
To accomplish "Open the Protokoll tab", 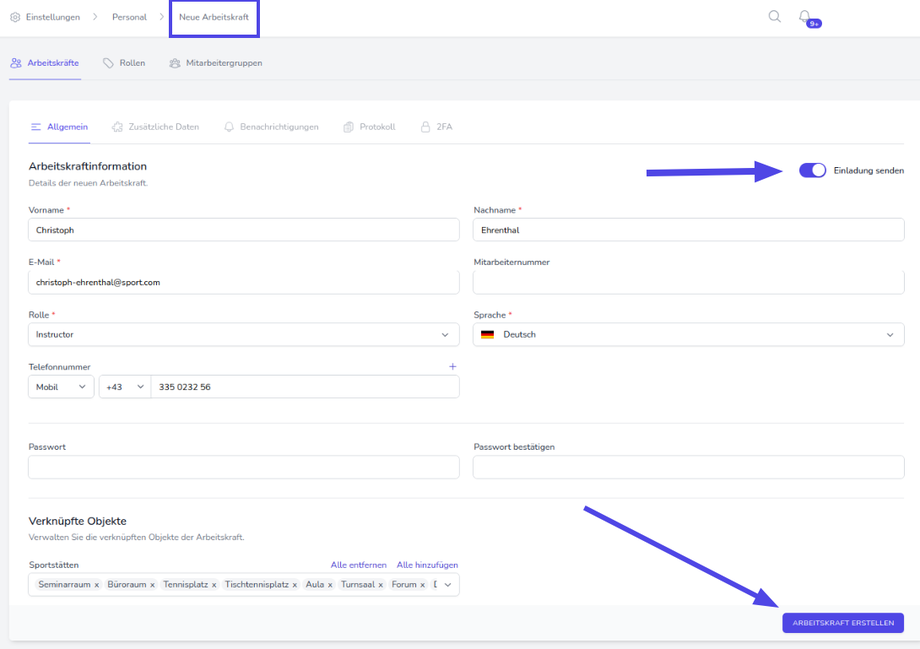I will click(369, 127).
